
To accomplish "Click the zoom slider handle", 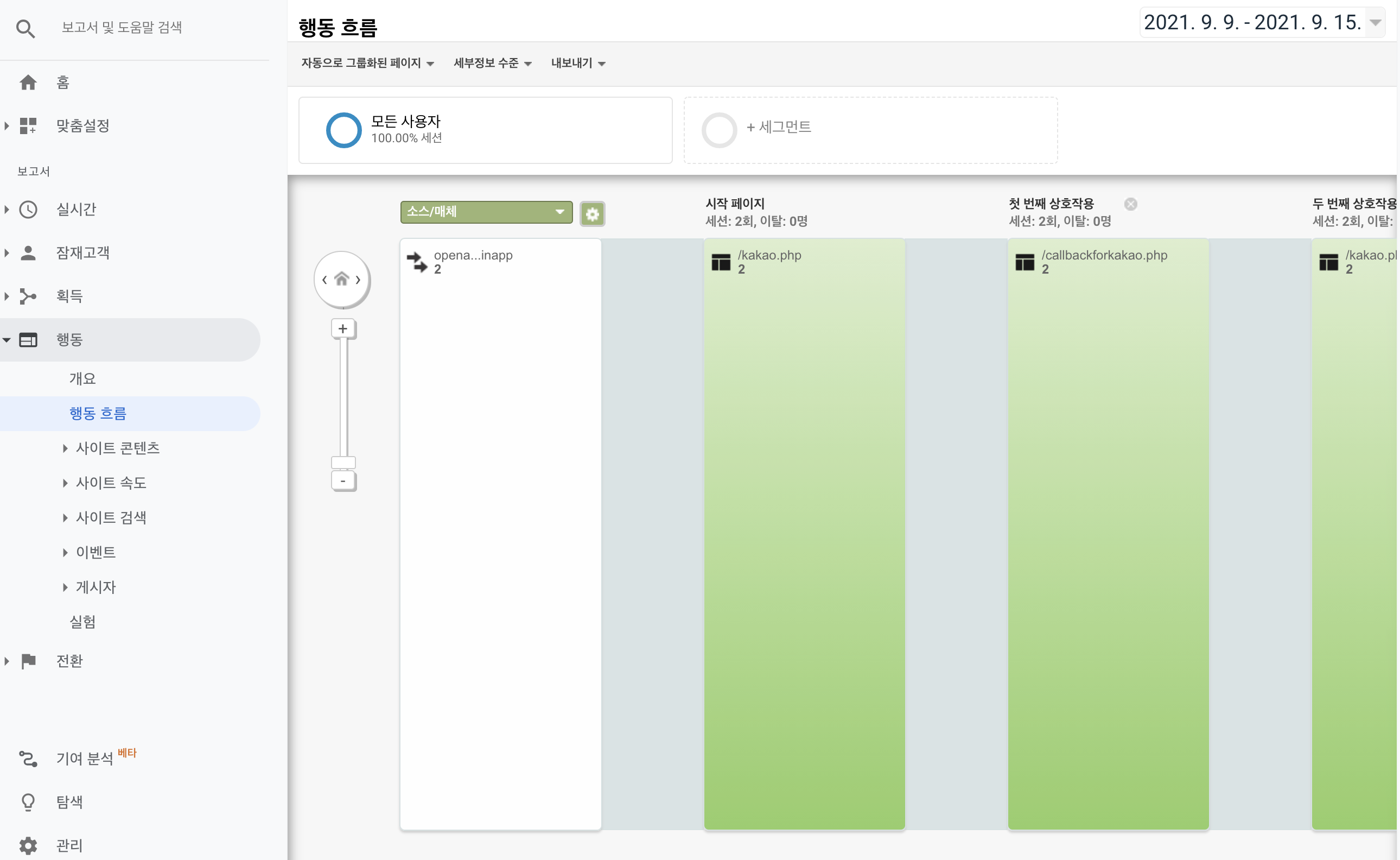I will click(x=343, y=462).
